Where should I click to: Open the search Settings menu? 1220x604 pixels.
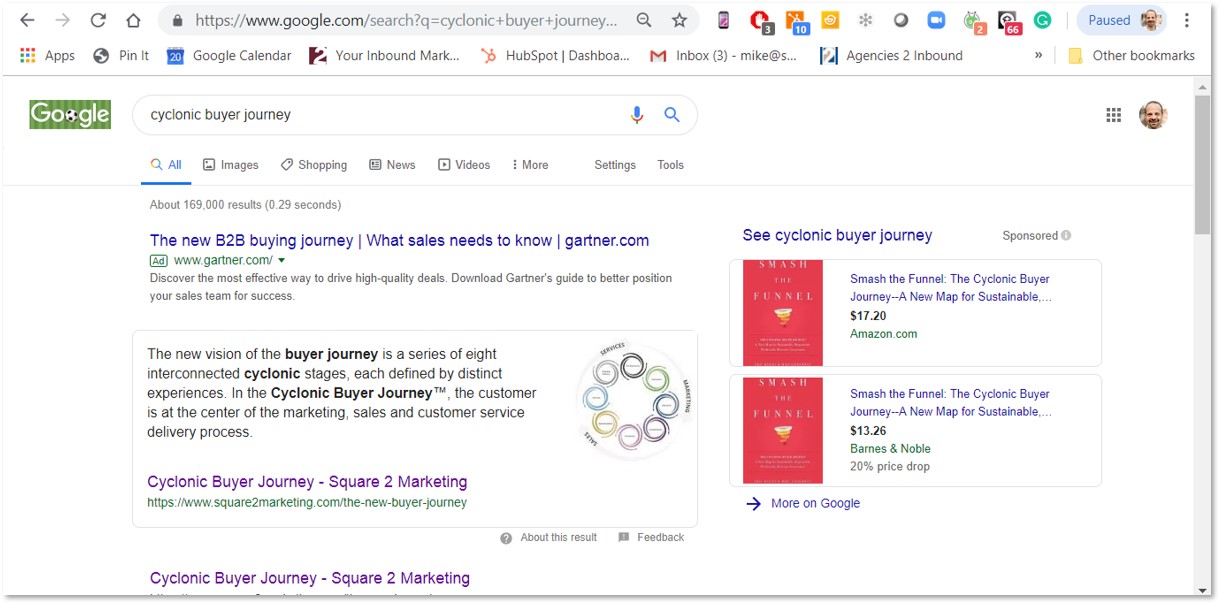tap(615, 165)
